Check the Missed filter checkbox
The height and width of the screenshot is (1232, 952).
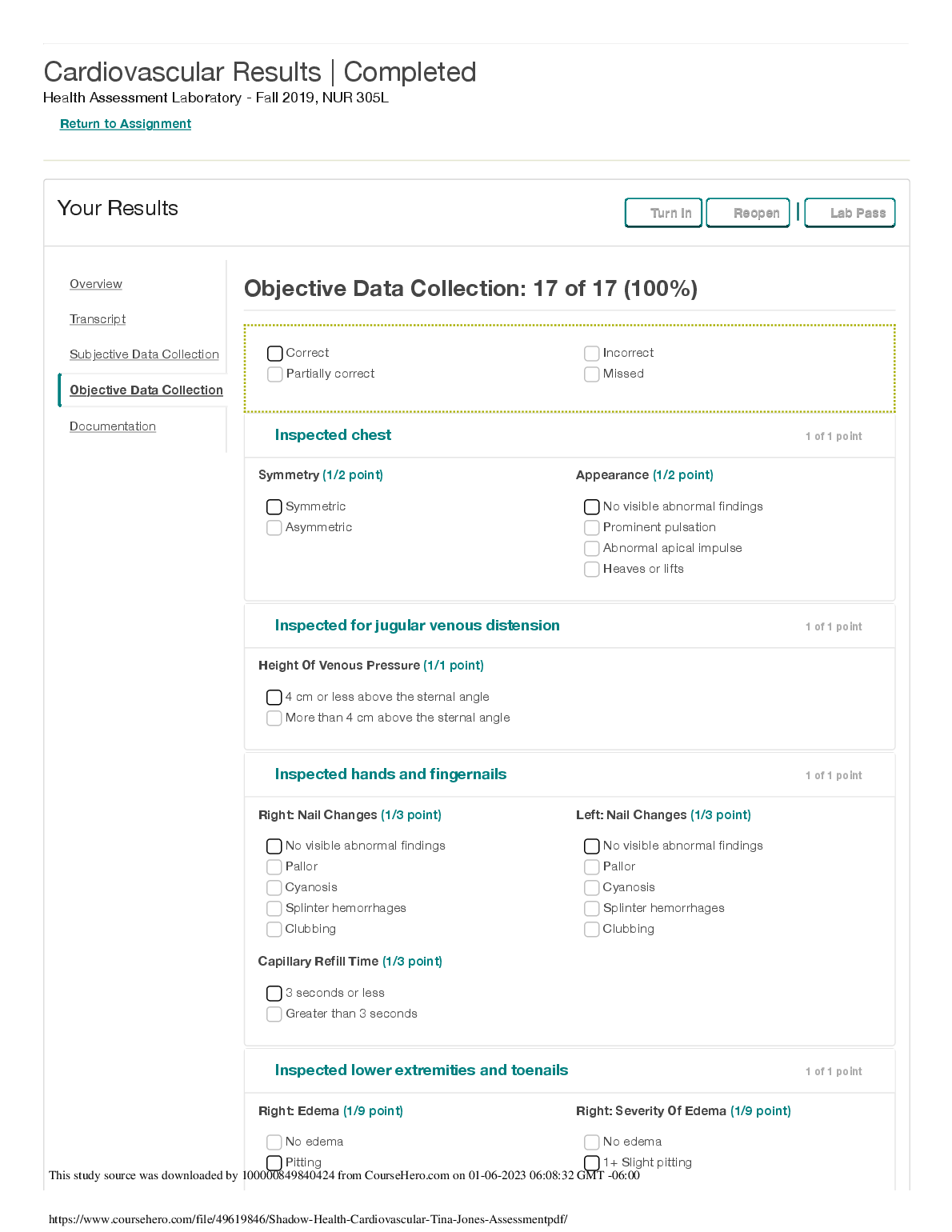592,374
